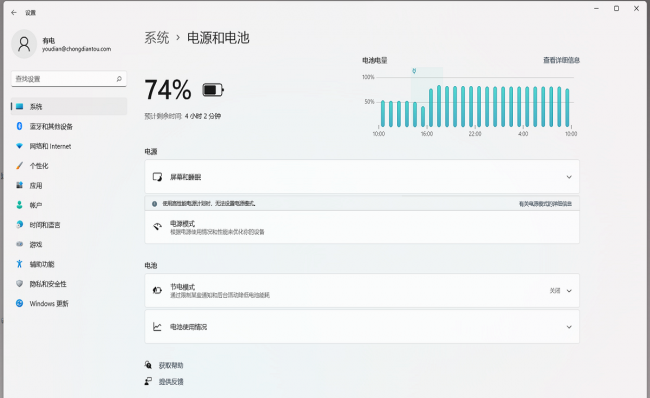The height and width of the screenshot is (398, 650).
Task: Select 系统 in the sidebar
Action: click(x=69, y=107)
